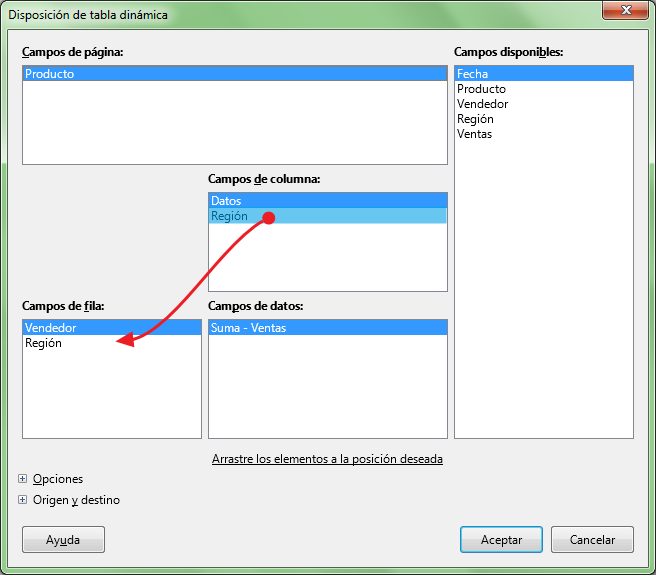Select Vendedor in Campos de fila
Viewport: 656px width, 575px height.
[50, 328]
